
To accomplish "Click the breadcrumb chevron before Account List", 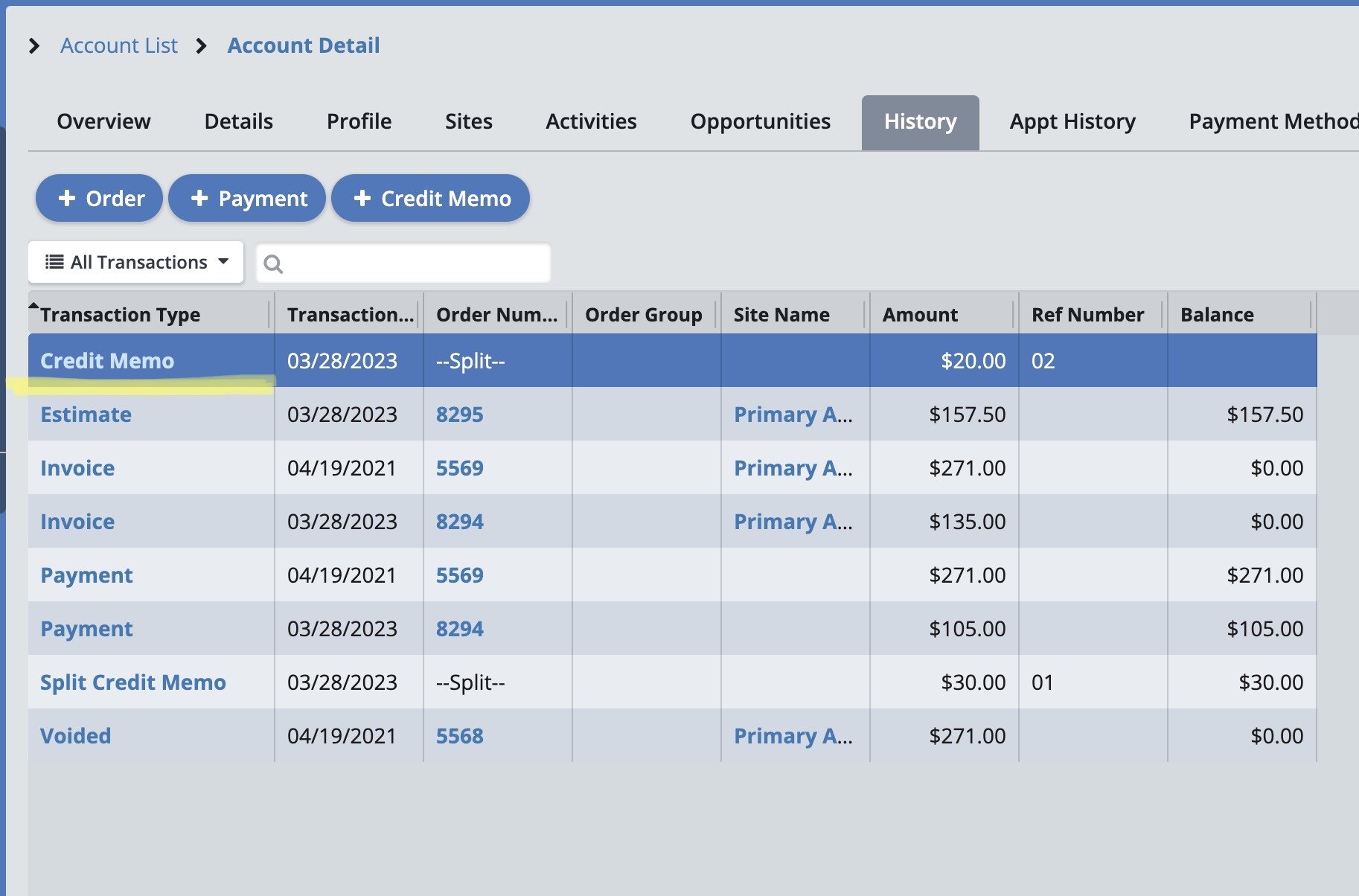I will (x=34, y=46).
